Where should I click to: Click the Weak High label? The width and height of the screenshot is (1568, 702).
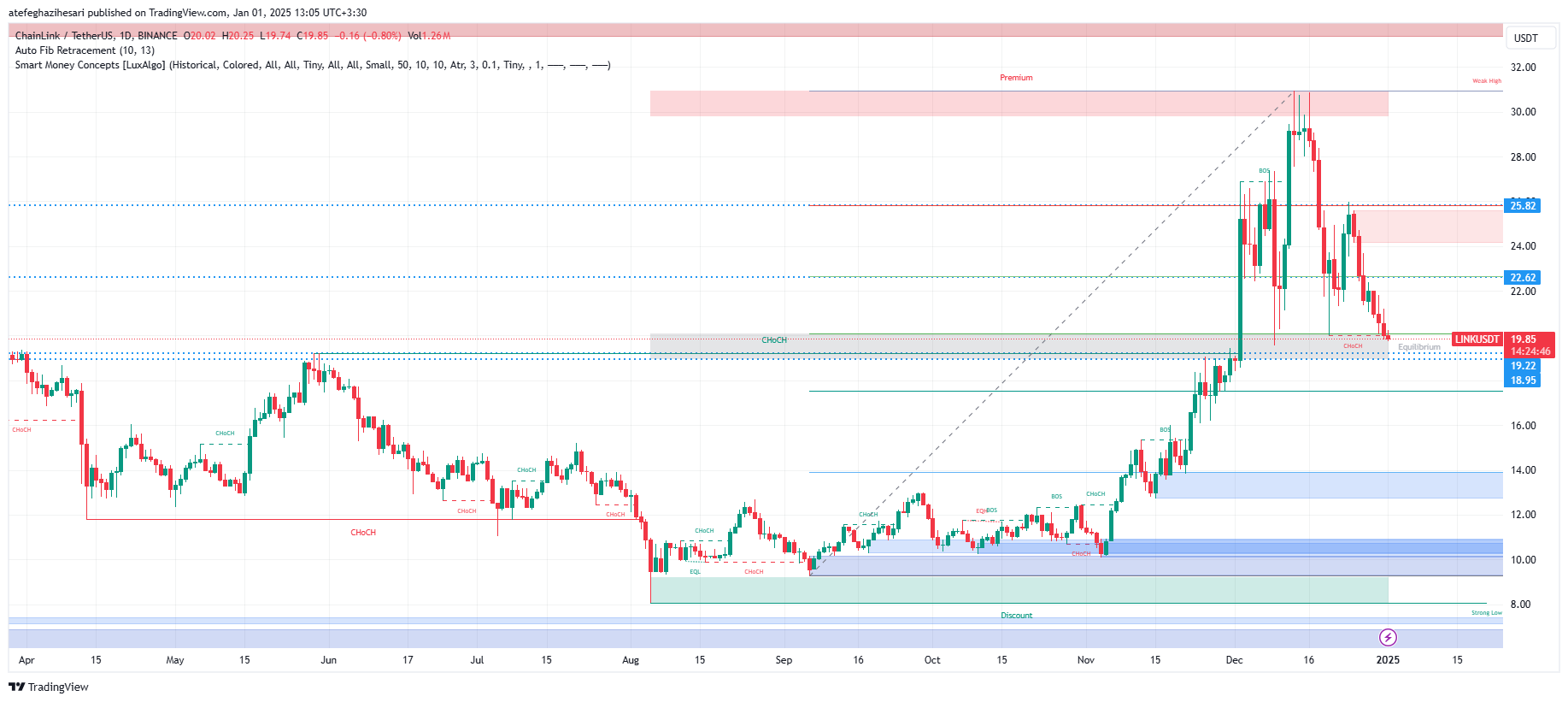point(1486,81)
